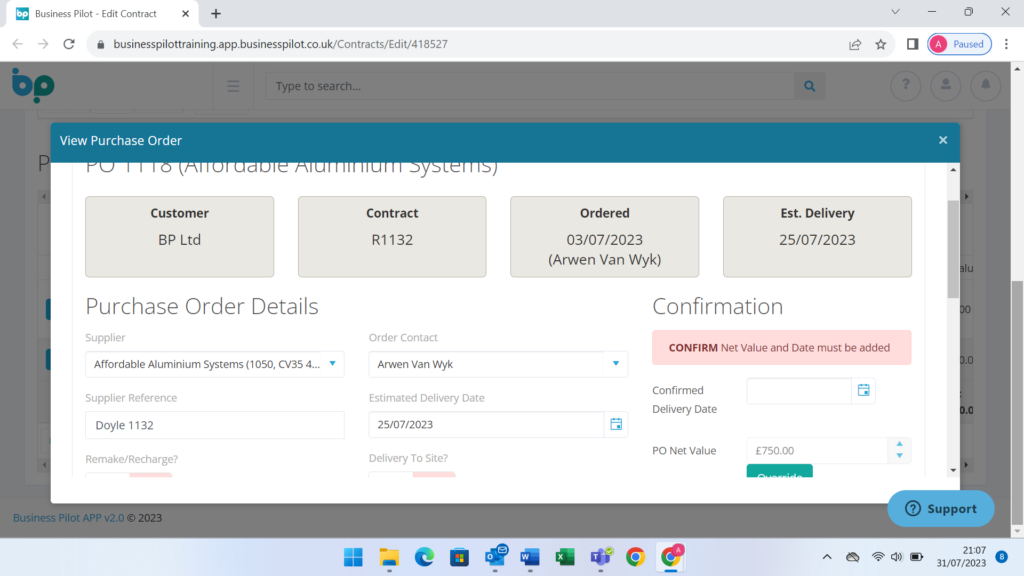This screenshot has height=576, width=1024.
Task: Open the help question mark icon
Action: (906, 86)
